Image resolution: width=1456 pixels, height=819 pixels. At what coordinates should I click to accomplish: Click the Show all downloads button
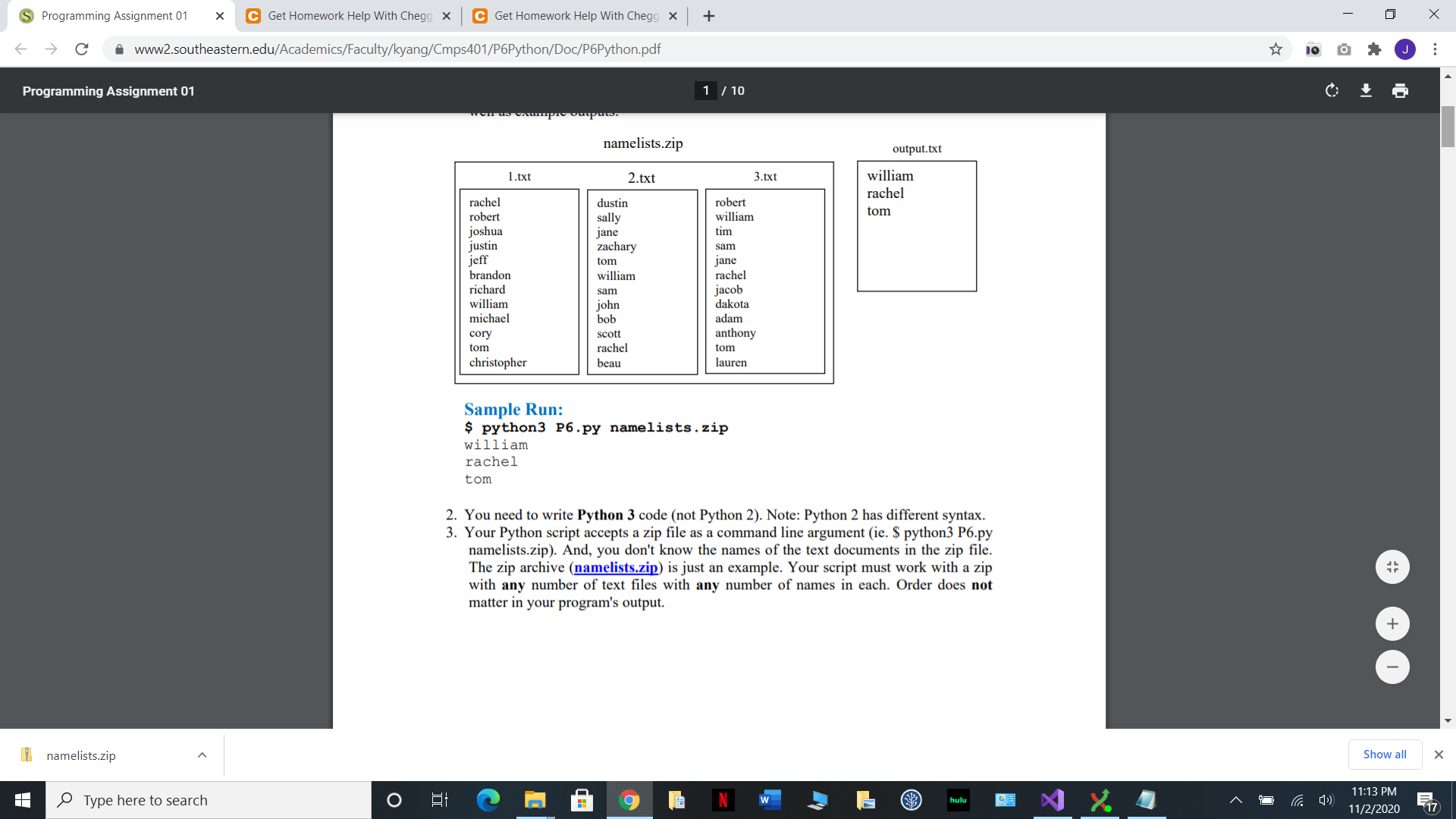(1384, 754)
